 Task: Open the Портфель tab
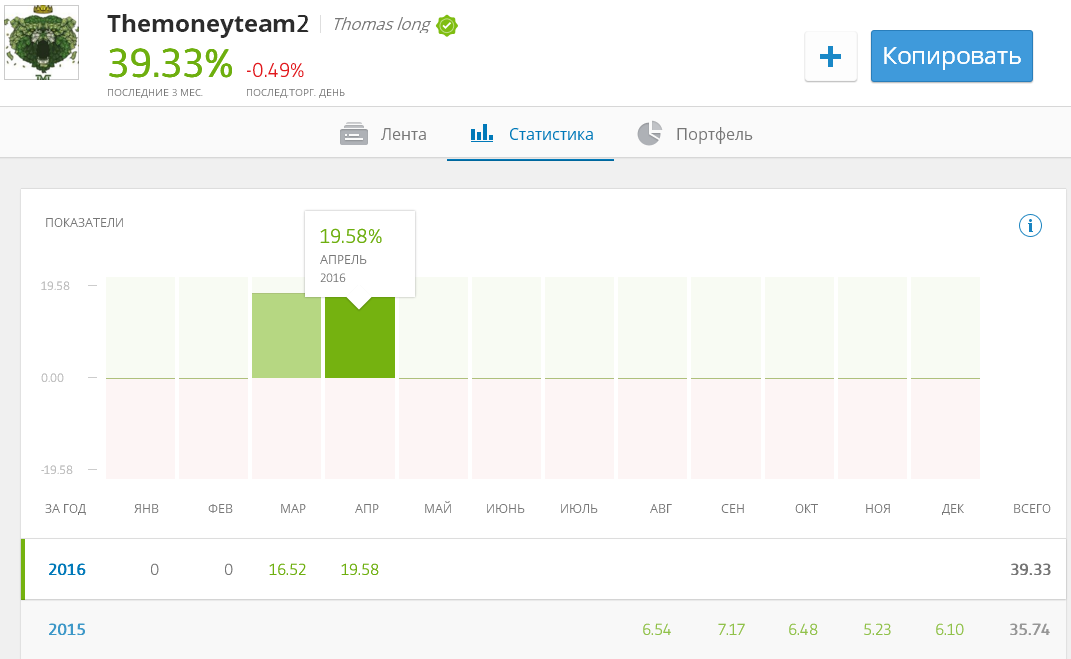713,134
